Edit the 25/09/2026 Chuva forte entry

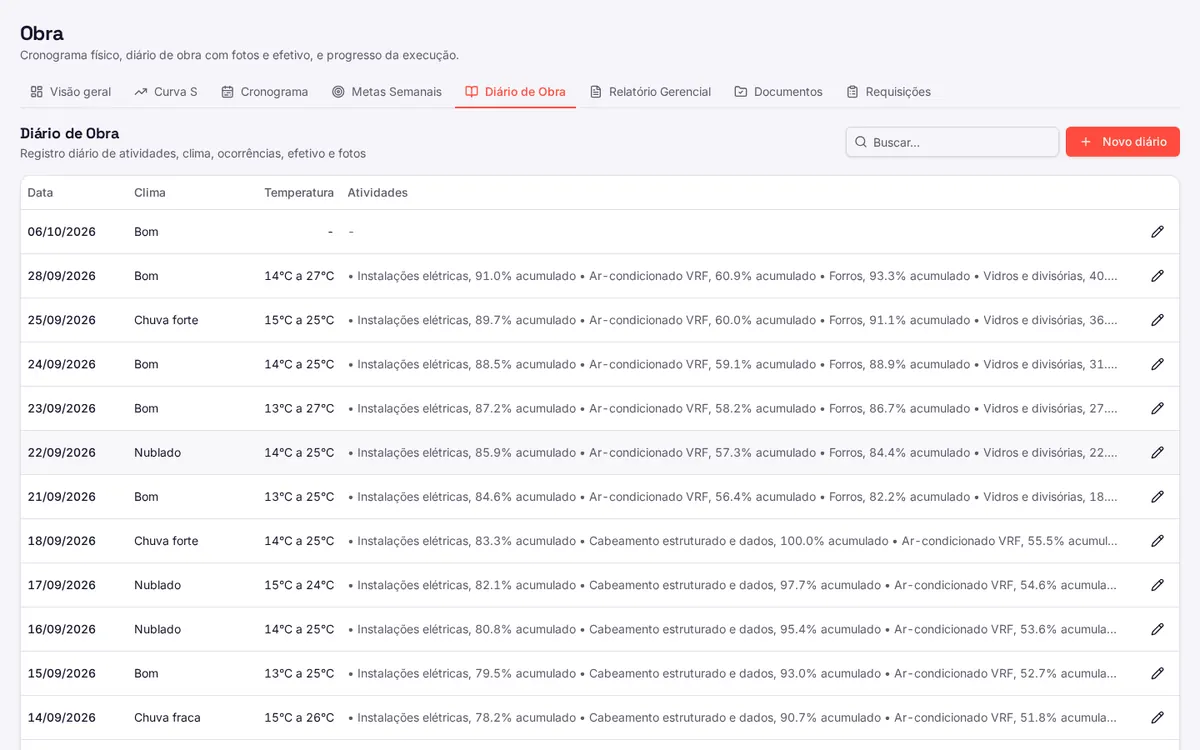[x=1157, y=320]
